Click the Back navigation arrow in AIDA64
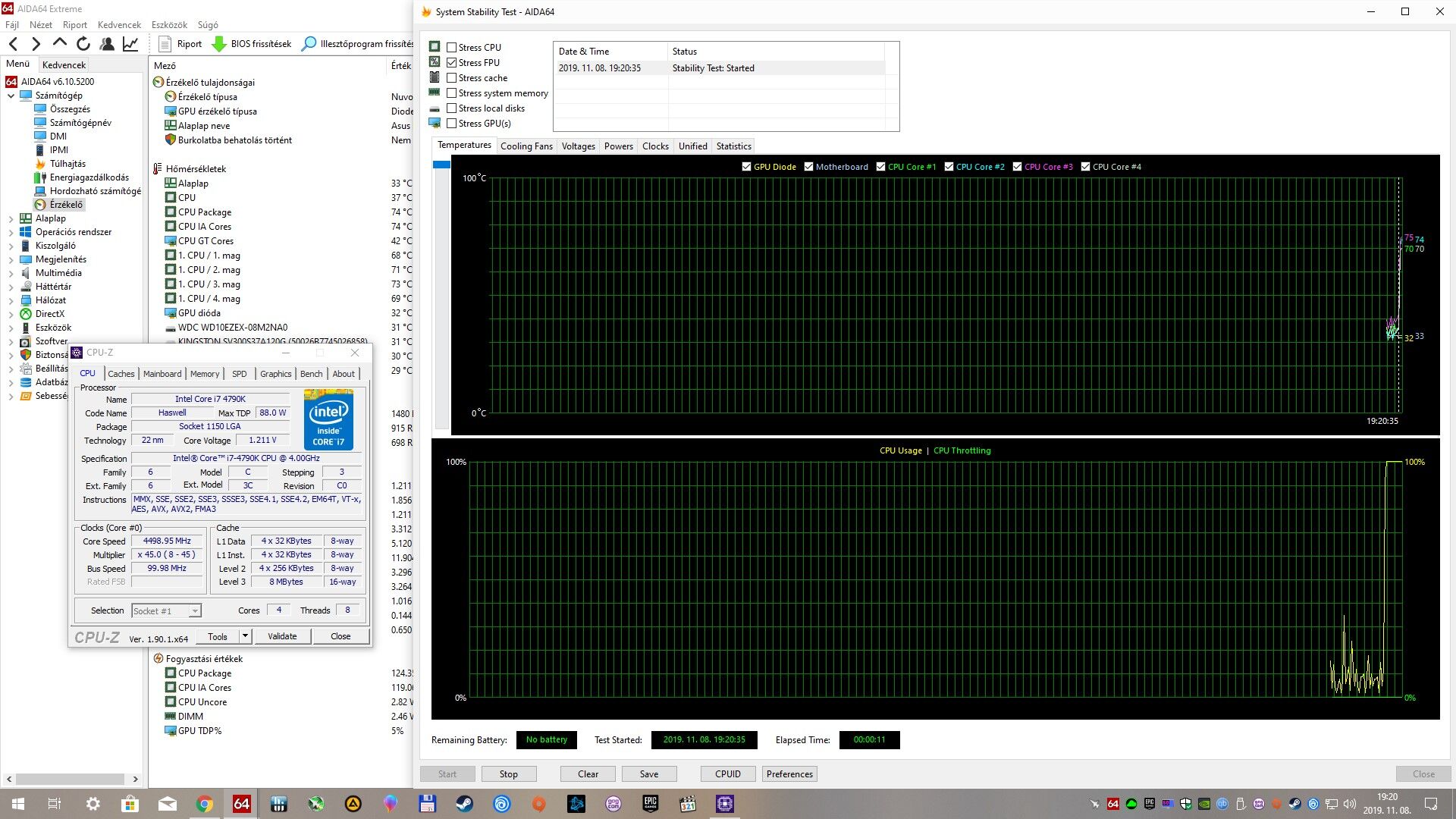Screen dimensions: 1456x819 click(13, 44)
